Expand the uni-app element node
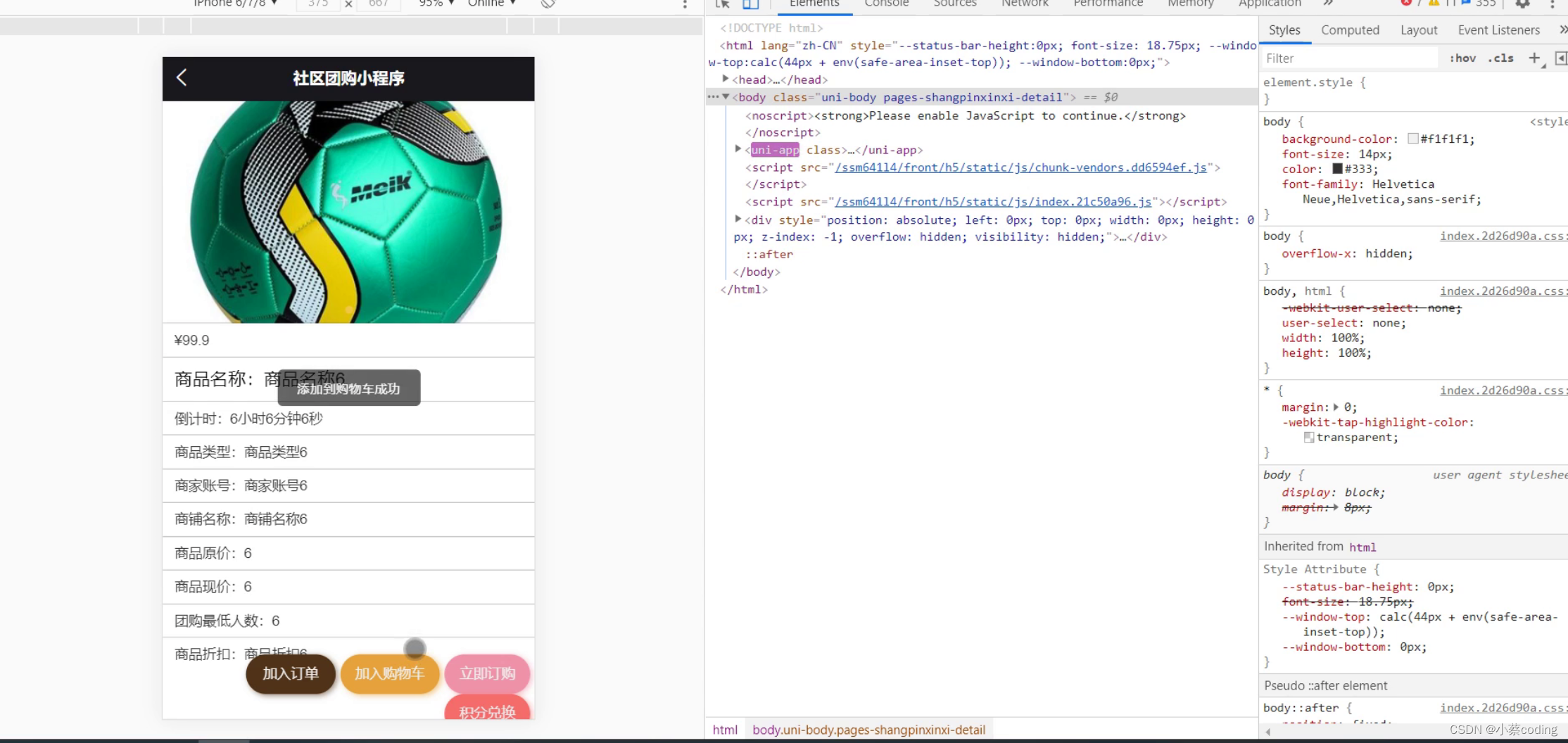 [x=738, y=149]
